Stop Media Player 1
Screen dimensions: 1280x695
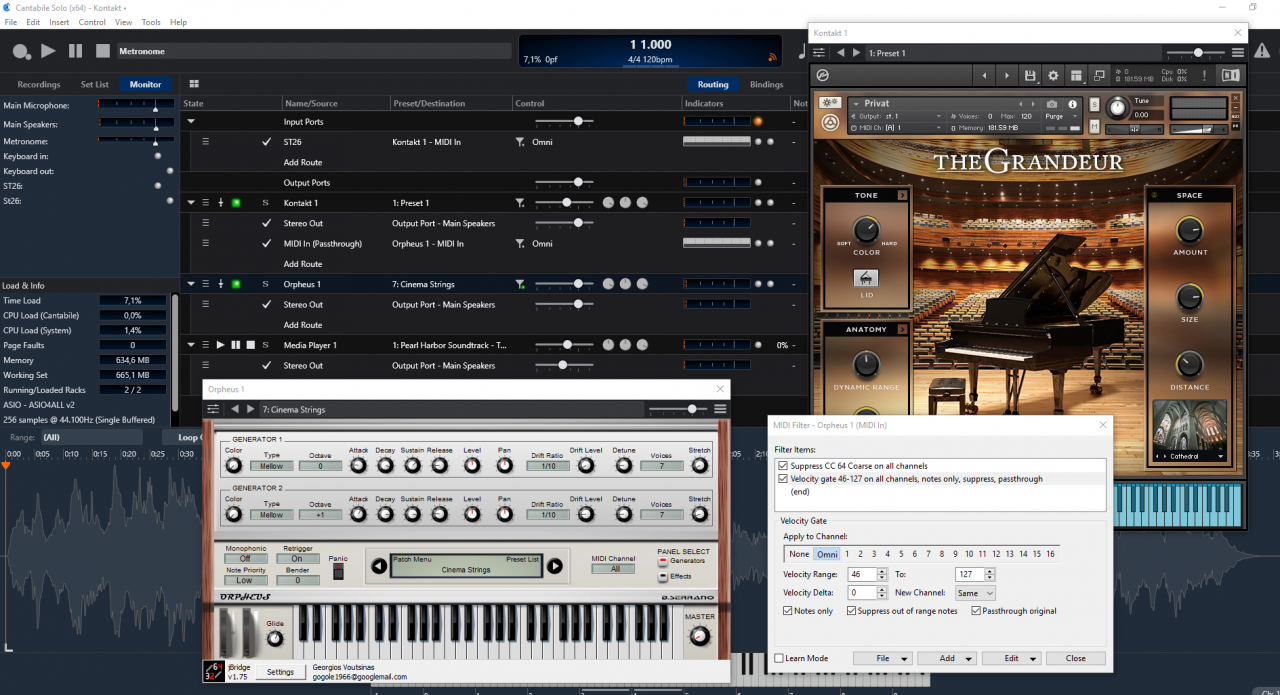(250, 345)
